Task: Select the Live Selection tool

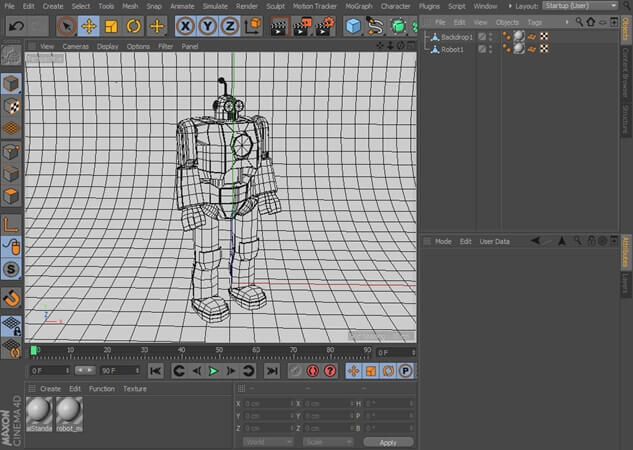Action: click(x=67, y=26)
